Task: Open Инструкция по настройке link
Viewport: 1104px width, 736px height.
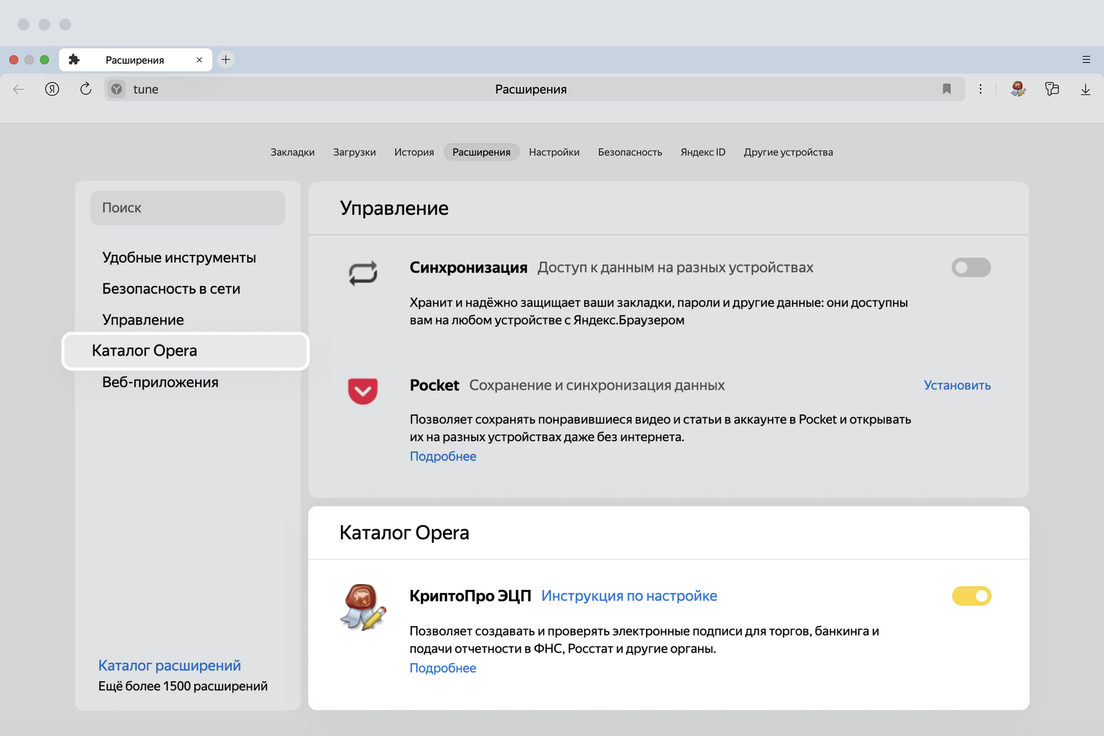Action: click(x=629, y=596)
